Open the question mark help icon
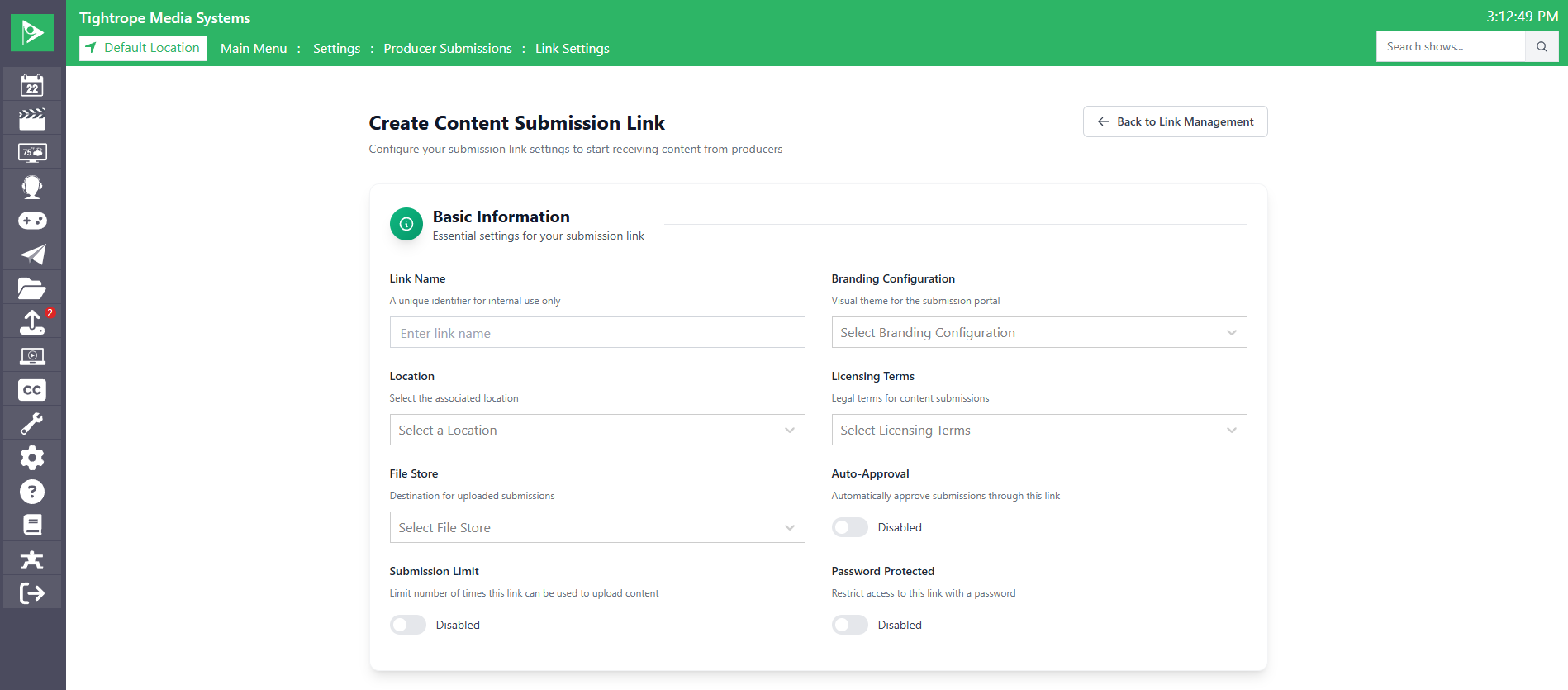 click(32, 492)
